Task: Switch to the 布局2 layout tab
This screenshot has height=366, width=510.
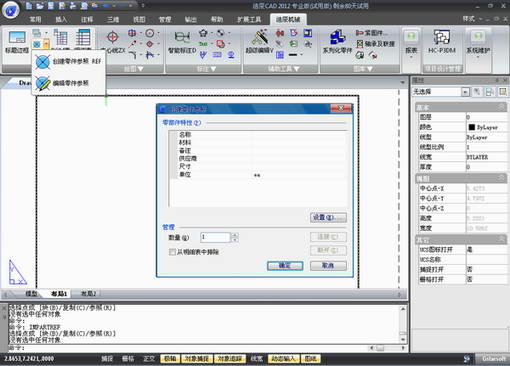Action: (88, 294)
